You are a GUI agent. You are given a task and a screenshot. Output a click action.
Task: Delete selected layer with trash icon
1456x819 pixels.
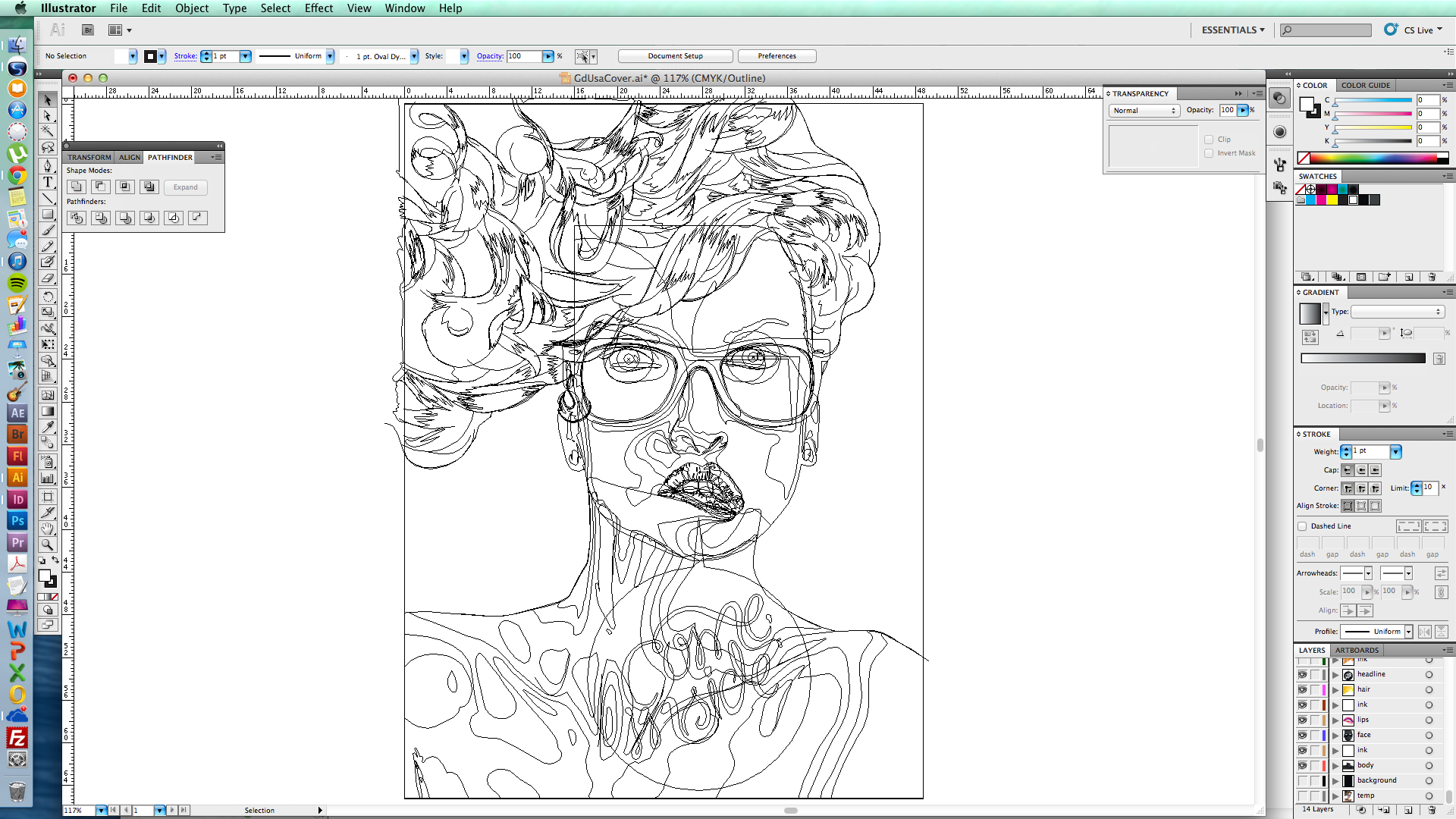[x=1432, y=810]
